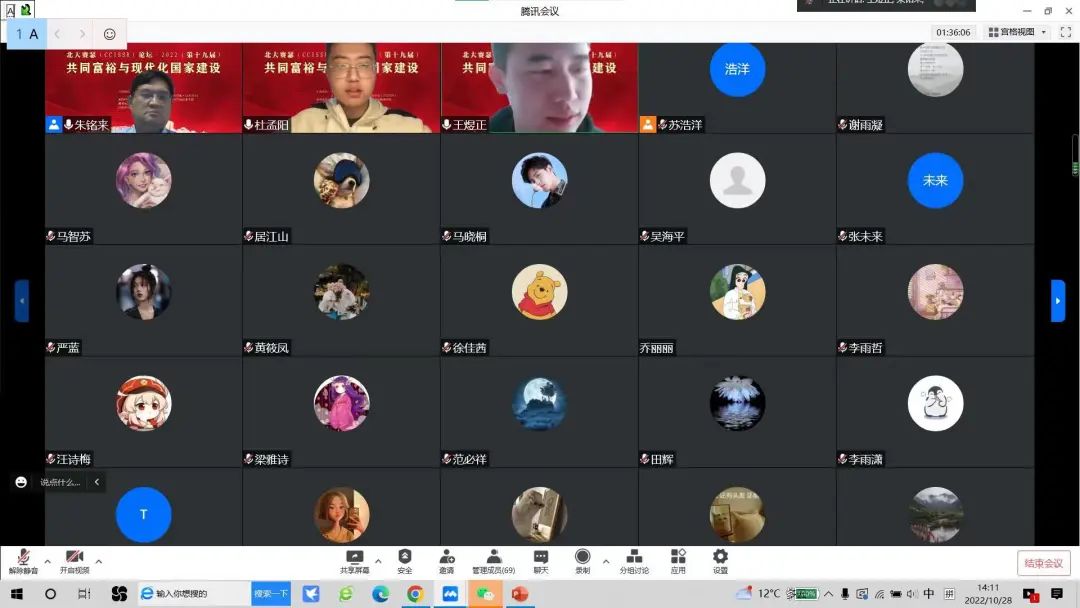Toggle start video (开启视频)
The width and height of the screenshot is (1080, 608).
(x=74, y=560)
